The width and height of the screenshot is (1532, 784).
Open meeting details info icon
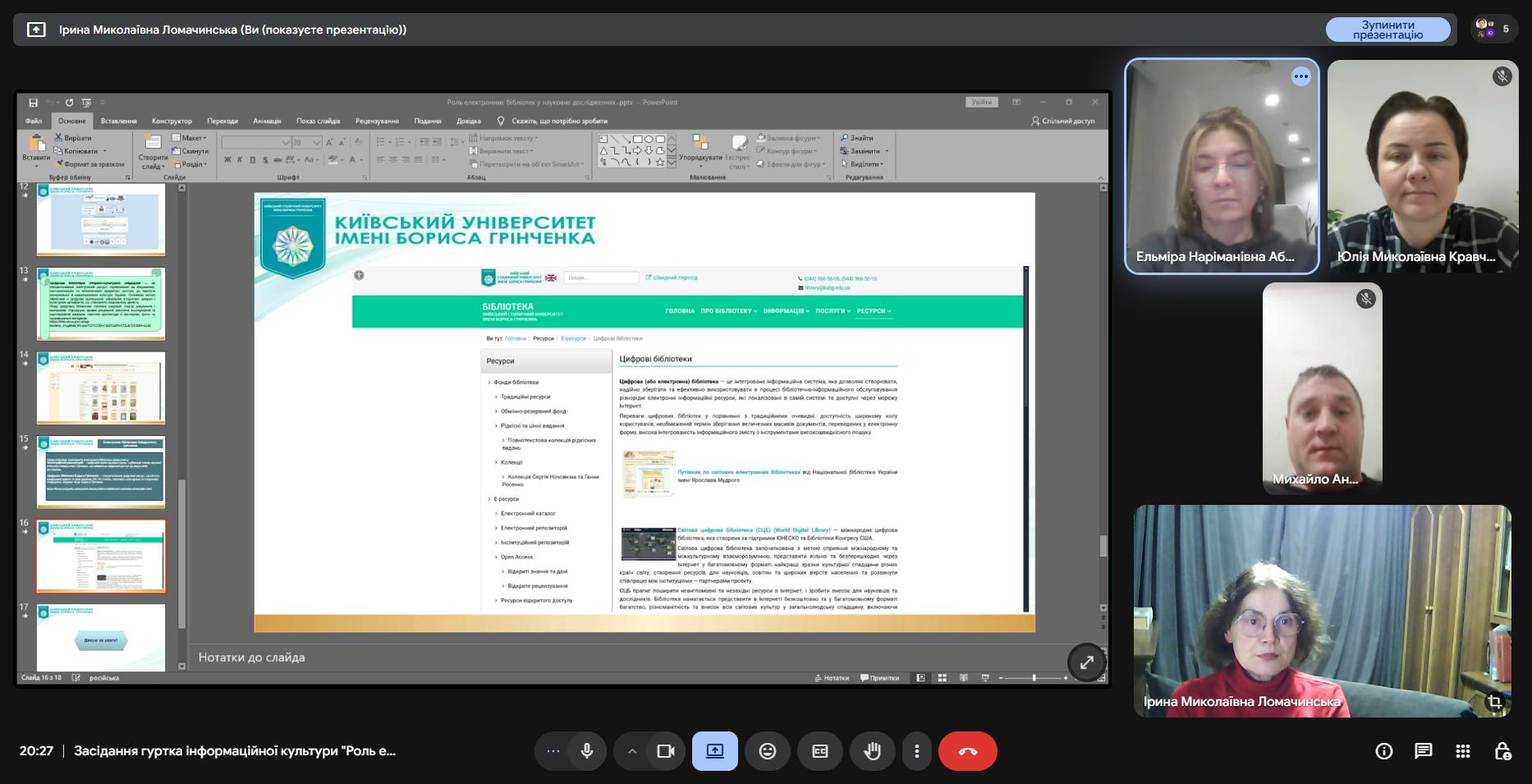click(x=1384, y=751)
